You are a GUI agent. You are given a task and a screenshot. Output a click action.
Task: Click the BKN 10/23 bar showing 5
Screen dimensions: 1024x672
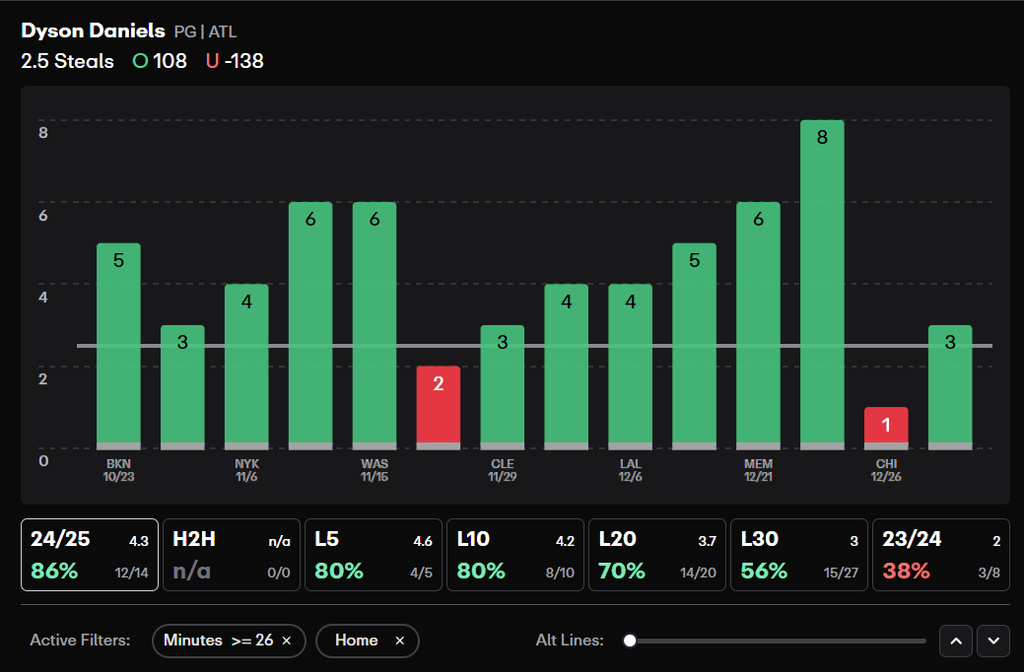tap(118, 346)
